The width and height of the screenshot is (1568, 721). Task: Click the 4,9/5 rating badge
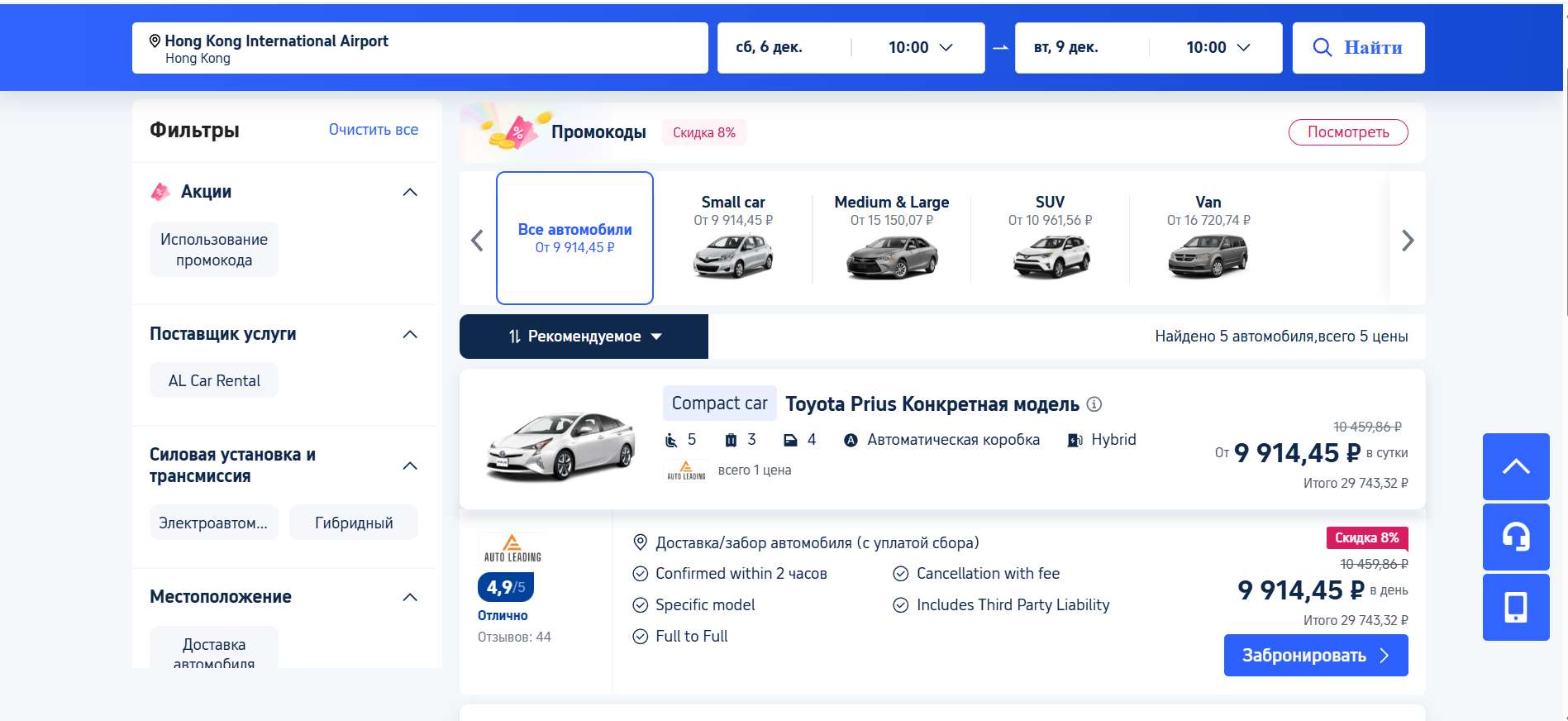505,588
